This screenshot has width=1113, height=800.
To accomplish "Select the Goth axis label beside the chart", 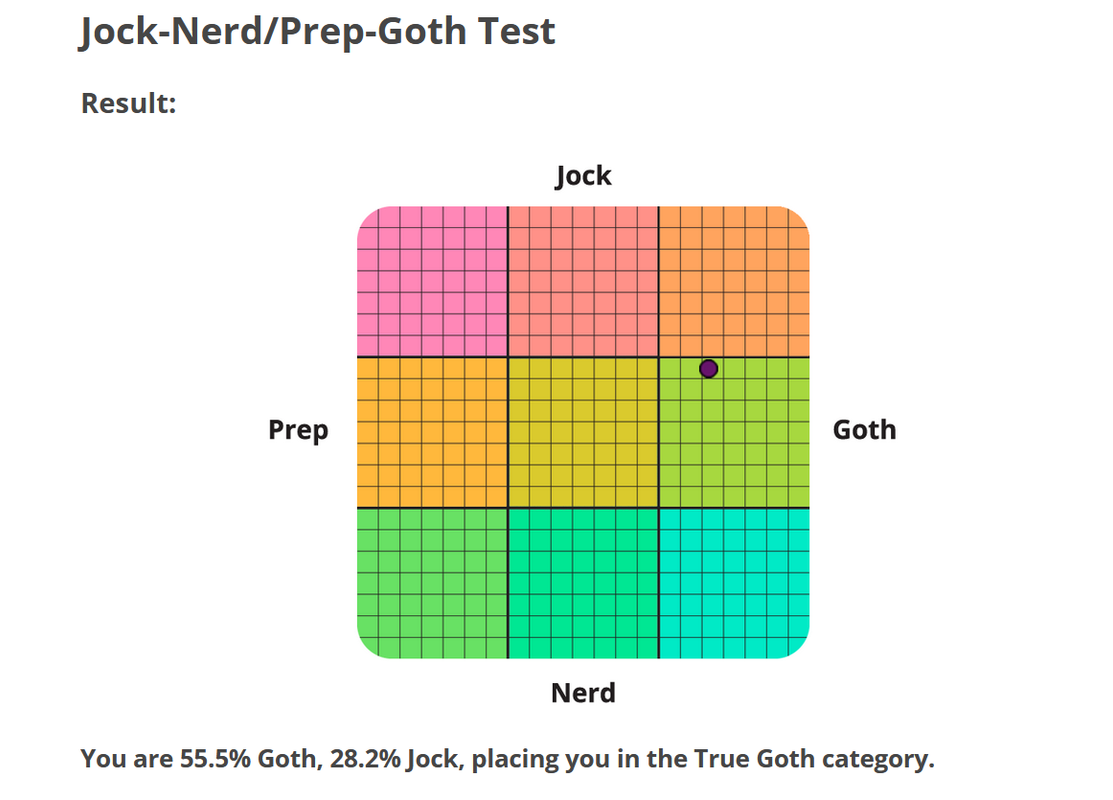I will 864,430.
